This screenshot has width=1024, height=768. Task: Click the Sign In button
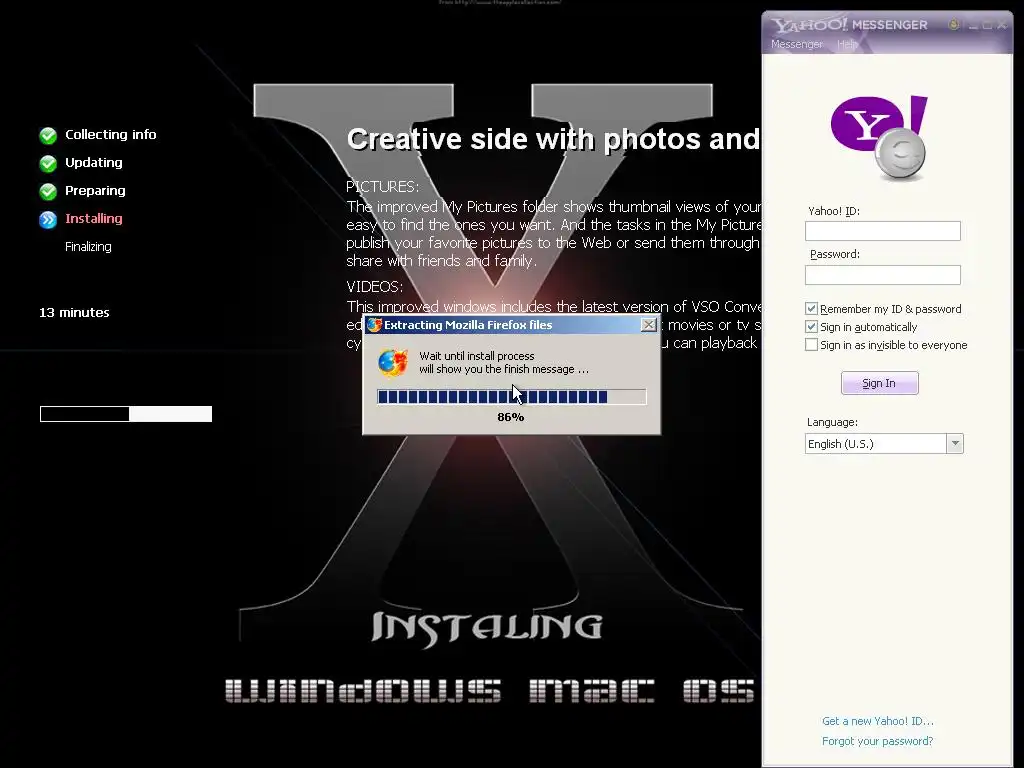[x=879, y=383]
